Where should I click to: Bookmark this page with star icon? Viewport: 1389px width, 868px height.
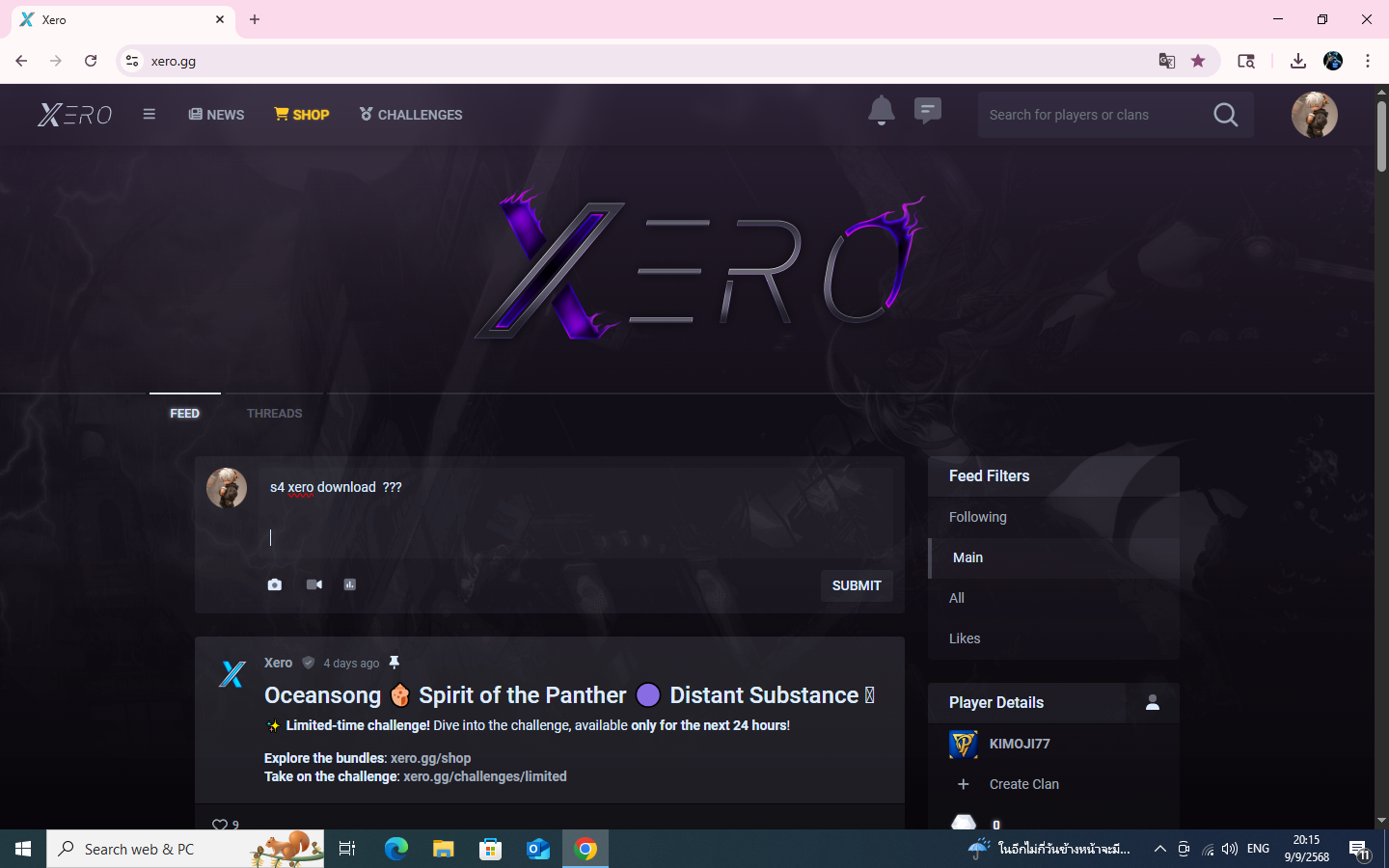1198,61
